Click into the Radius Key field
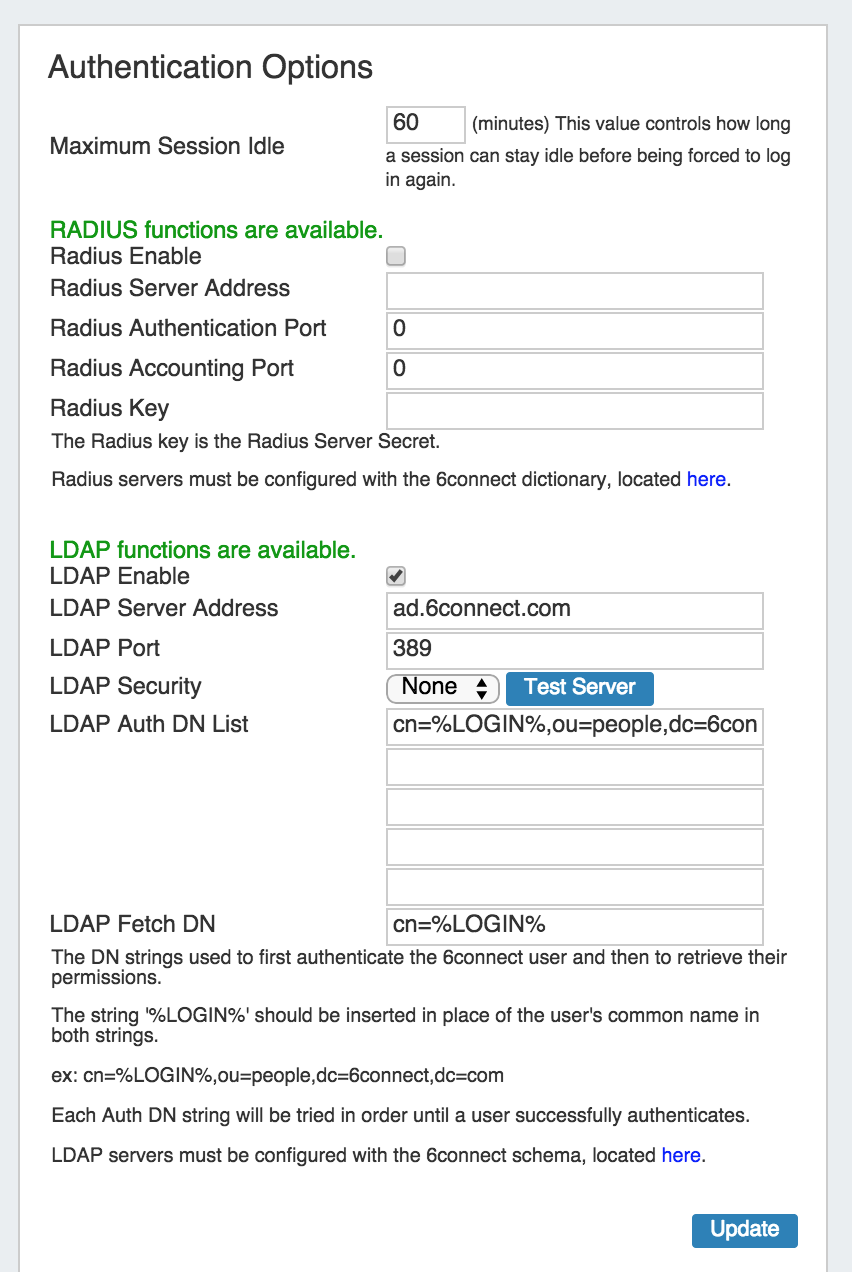Image resolution: width=852 pixels, height=1272 pixels. click(x=574, y=410)
